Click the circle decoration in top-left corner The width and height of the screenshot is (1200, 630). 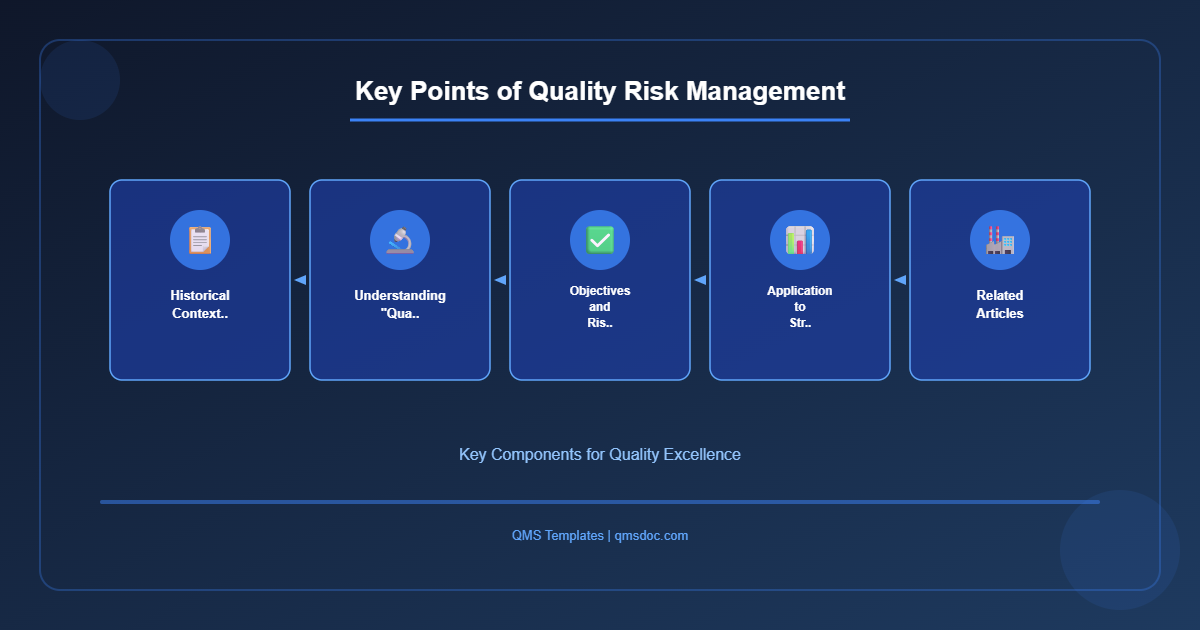(x=80, y=80)
